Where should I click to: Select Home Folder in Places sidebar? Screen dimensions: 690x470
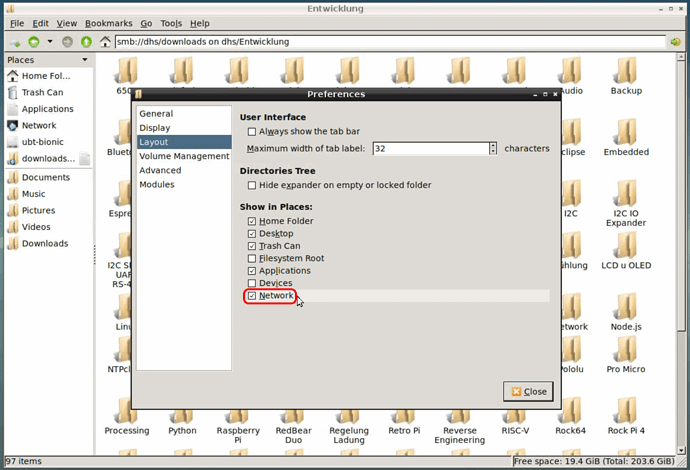(x=48, y=76)
